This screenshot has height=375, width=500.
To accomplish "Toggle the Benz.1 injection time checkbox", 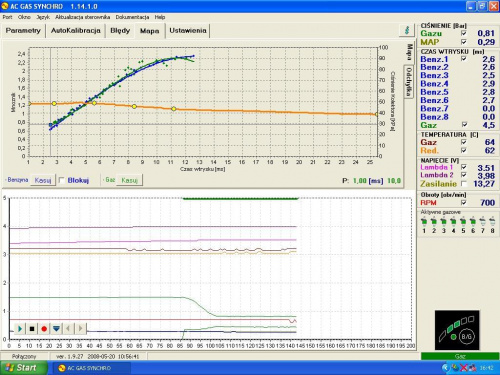I will (x=464, y=59).
